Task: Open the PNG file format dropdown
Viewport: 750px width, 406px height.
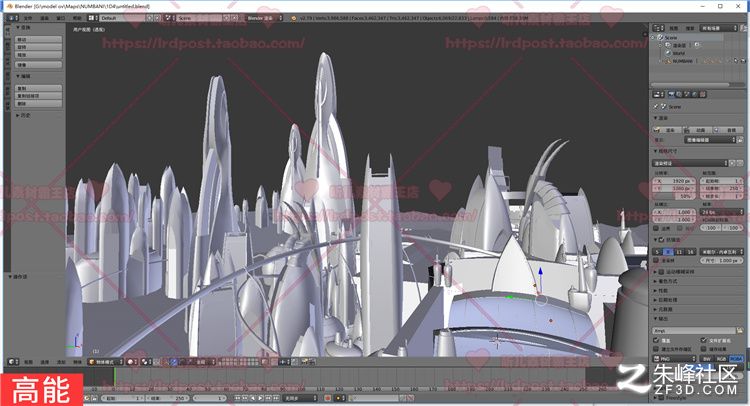Action: coord(675,359)
